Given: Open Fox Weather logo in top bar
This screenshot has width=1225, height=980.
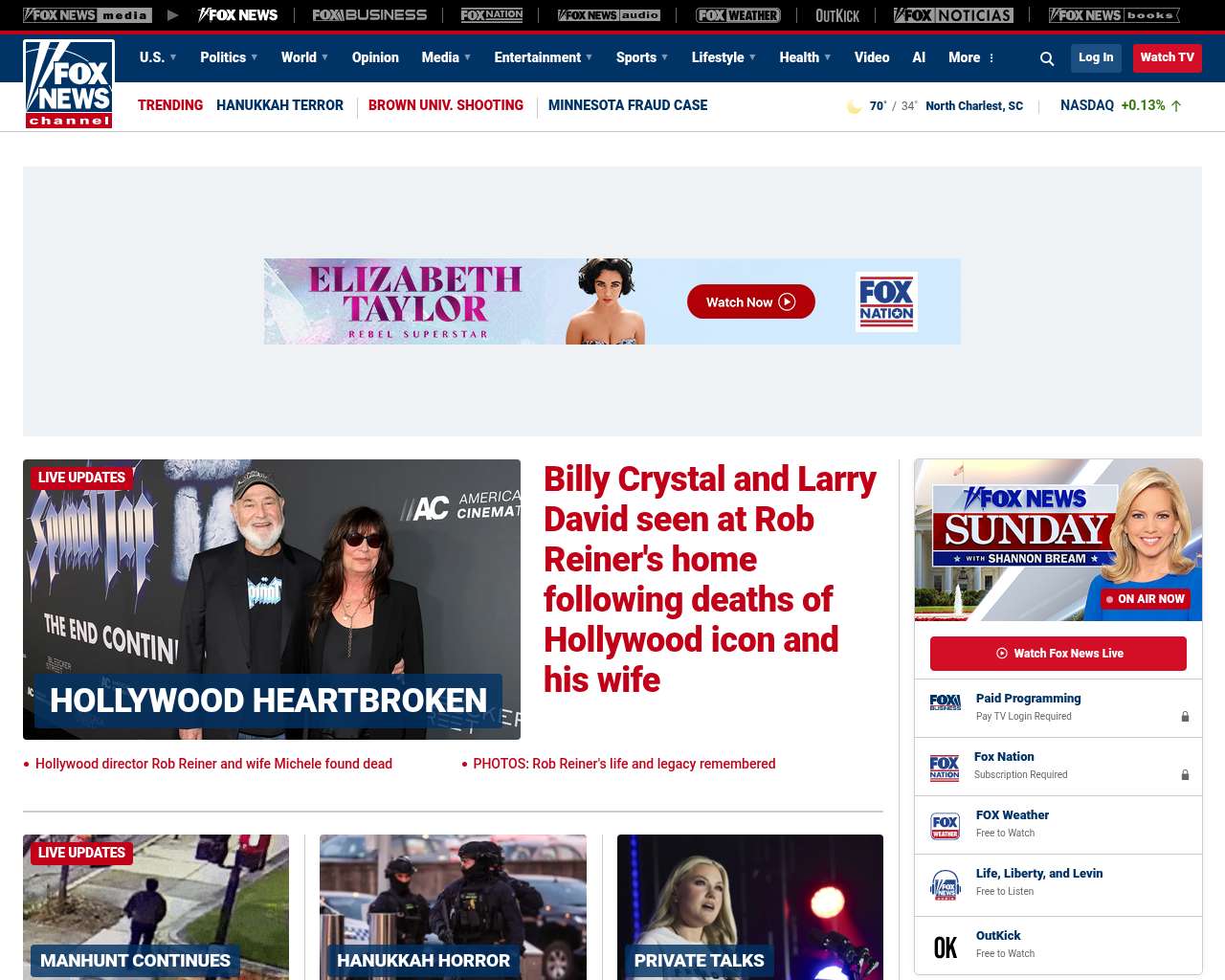Looking at the screenshot, I should pyautogui.click(x=738, y=15).
